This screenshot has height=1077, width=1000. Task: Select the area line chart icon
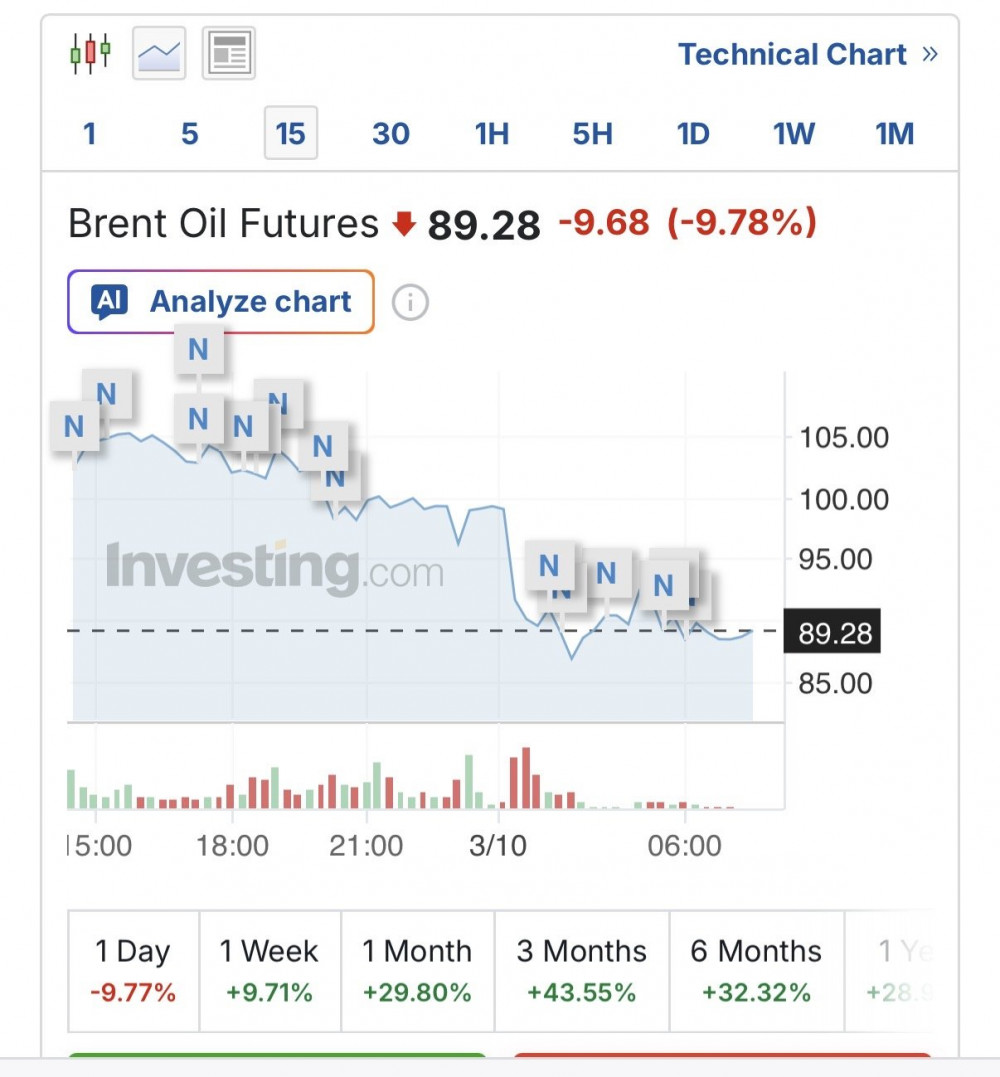coord(159,53)
